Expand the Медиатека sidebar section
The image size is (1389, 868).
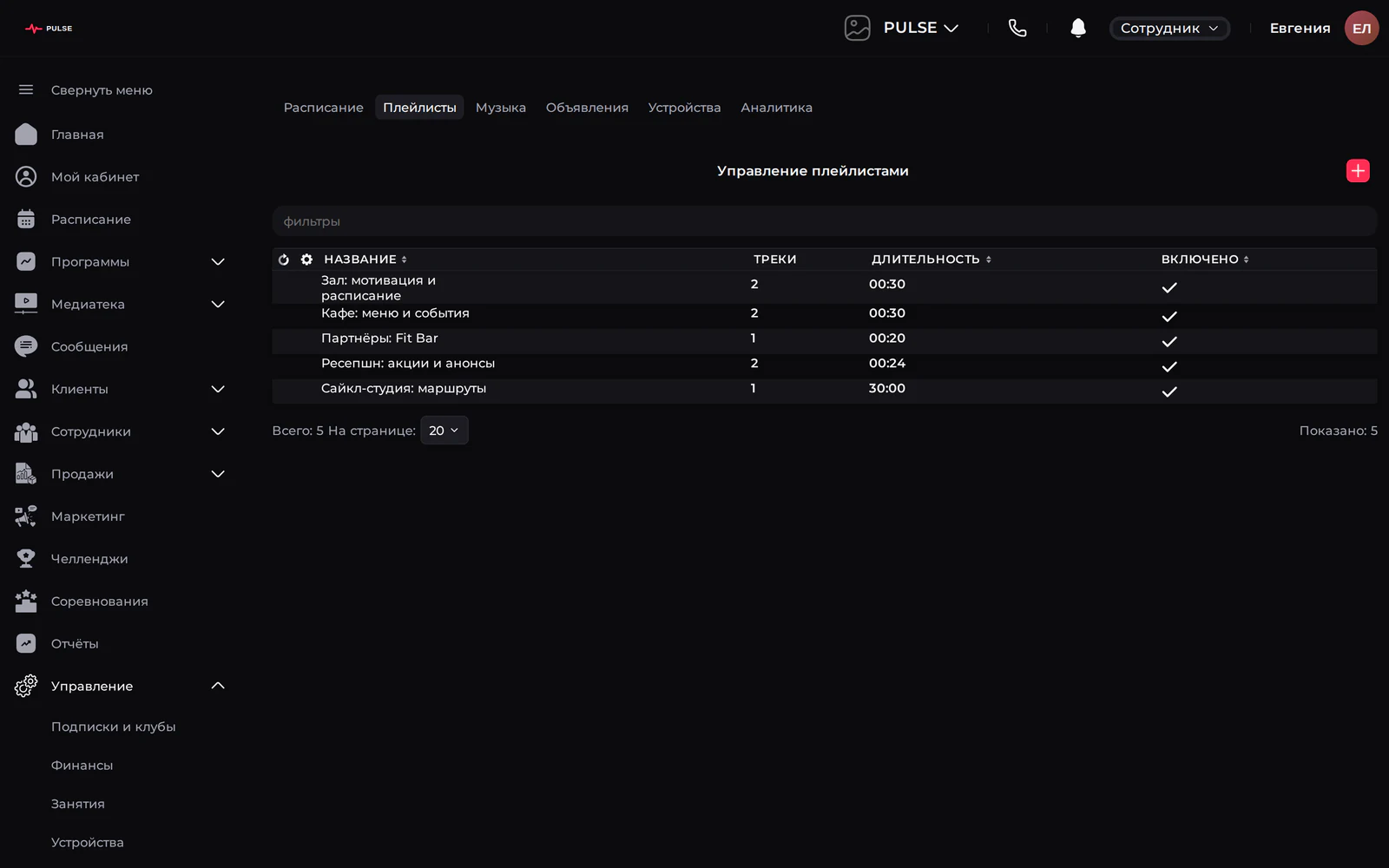[x=218, y=304]
